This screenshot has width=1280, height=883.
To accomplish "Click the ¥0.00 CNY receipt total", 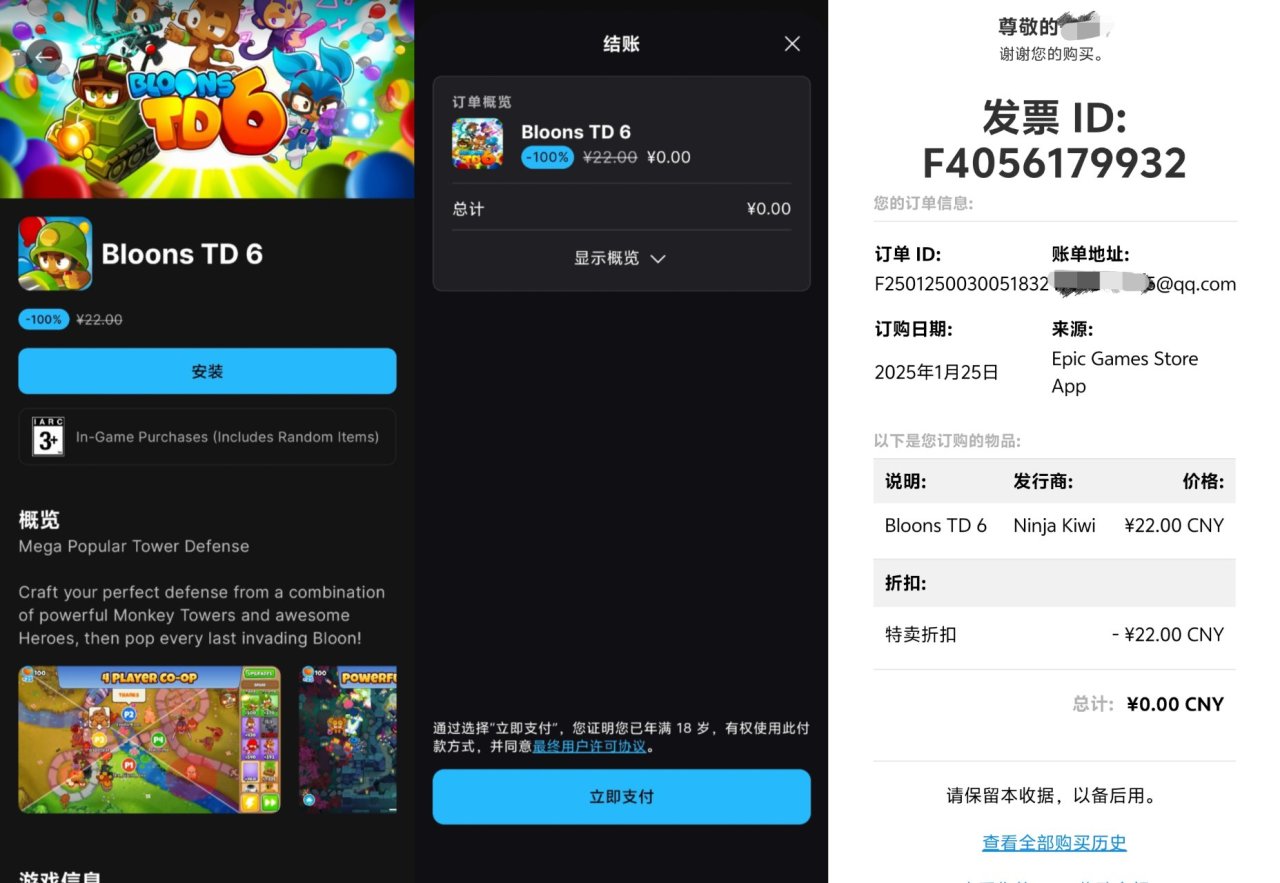I will coord(1175,704).
